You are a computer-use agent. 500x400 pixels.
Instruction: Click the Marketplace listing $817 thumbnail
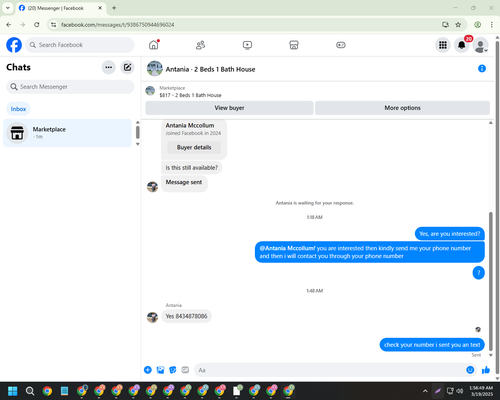click(150, 91)
